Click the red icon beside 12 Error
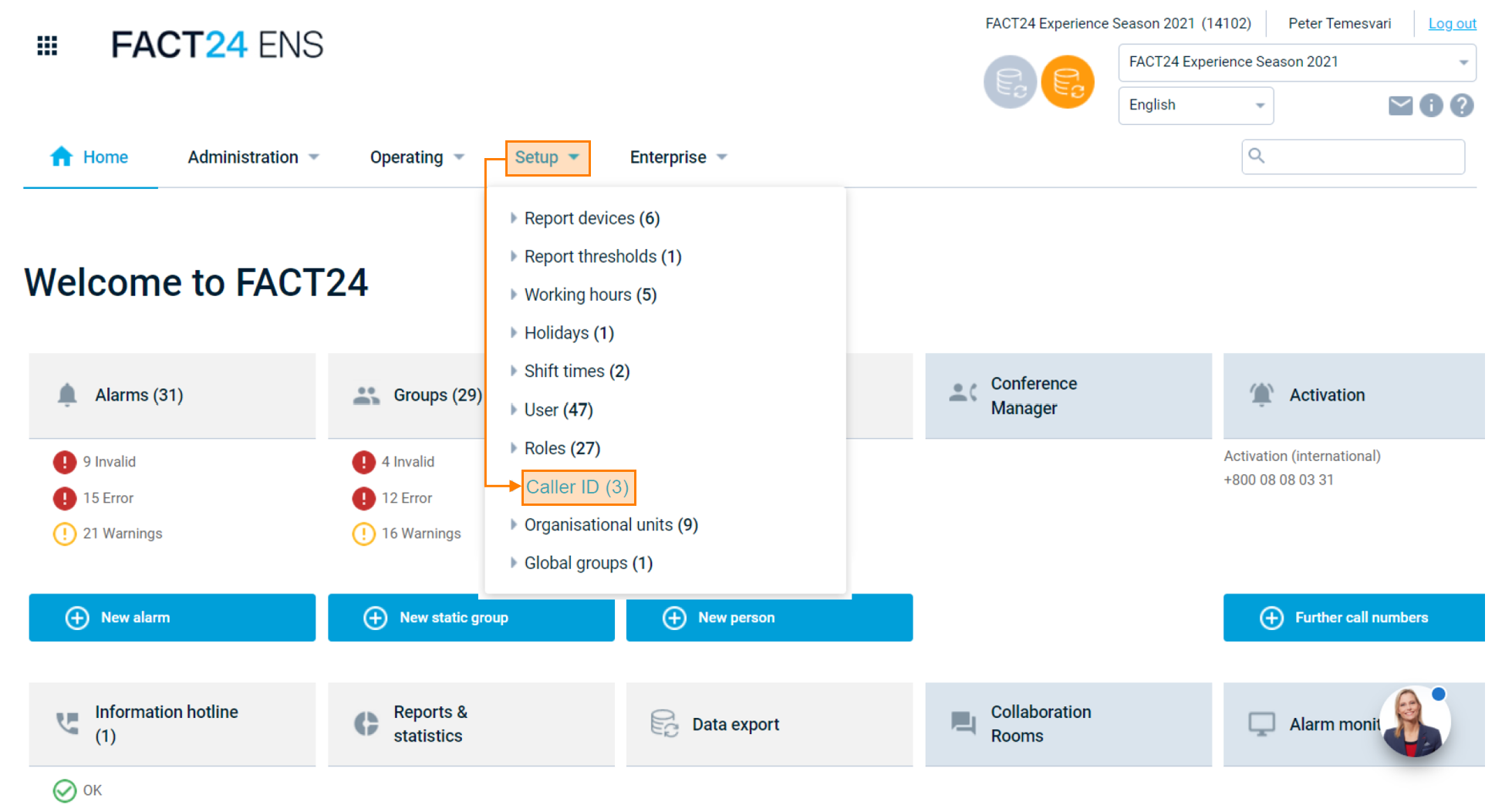1512x805 pixels. click(363, 498)
